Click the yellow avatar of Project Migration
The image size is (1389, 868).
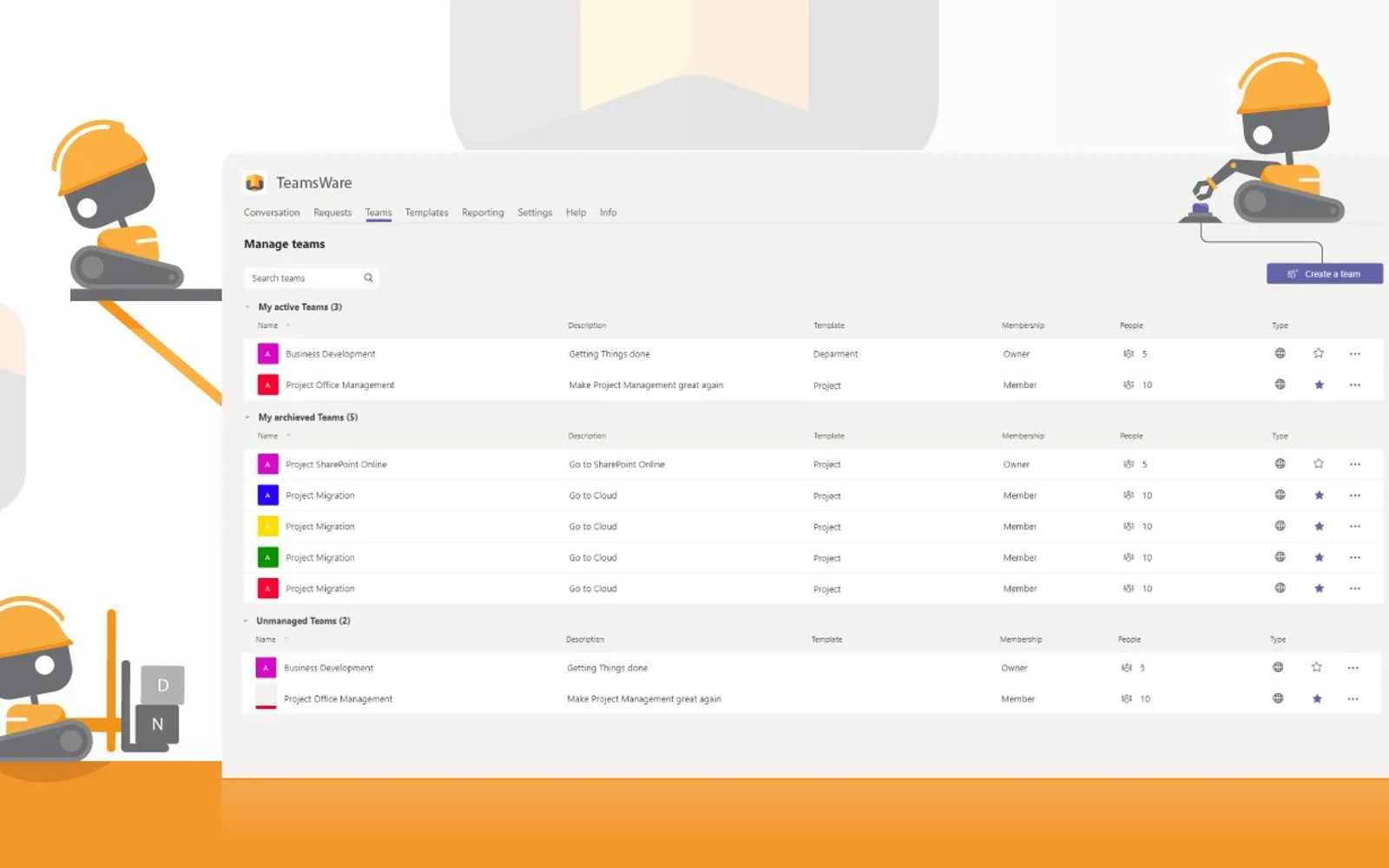[x=267, y=526]
